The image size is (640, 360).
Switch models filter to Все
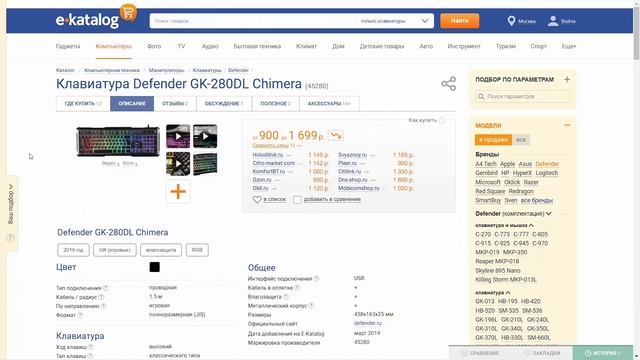[521, 140]
